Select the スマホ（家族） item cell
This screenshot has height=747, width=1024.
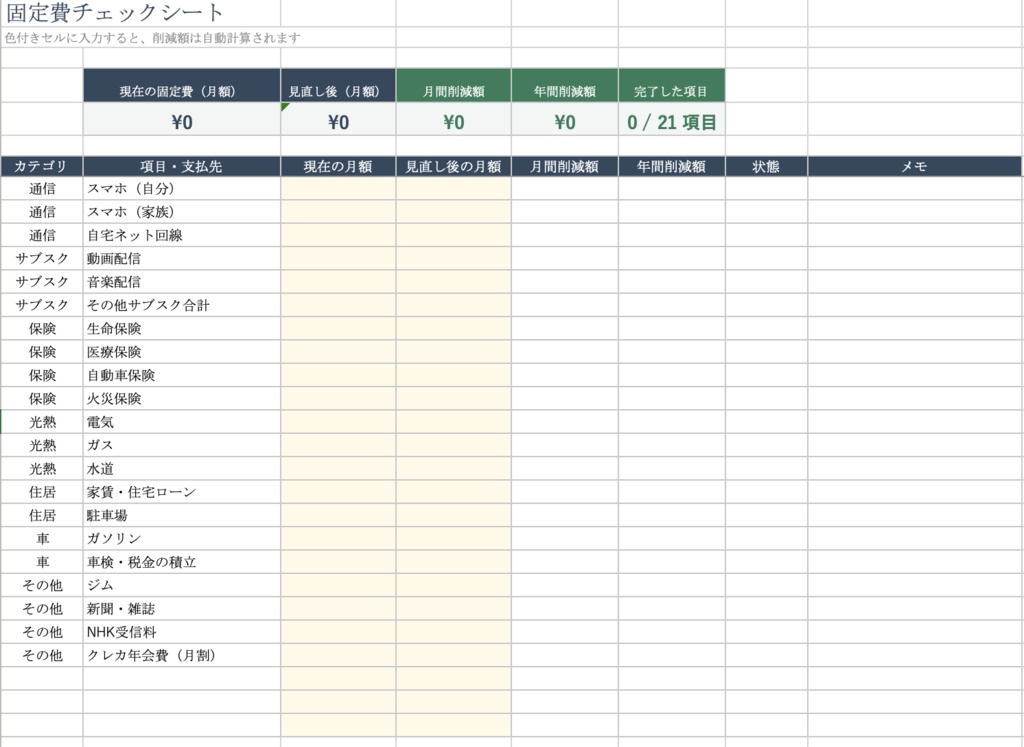pyautogui.click(x=182, y=212)
